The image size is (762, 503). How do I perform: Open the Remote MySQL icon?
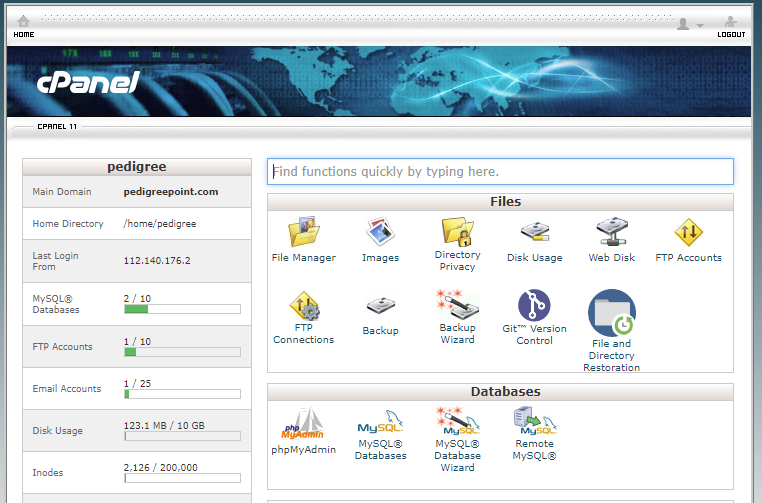(535, 421)
